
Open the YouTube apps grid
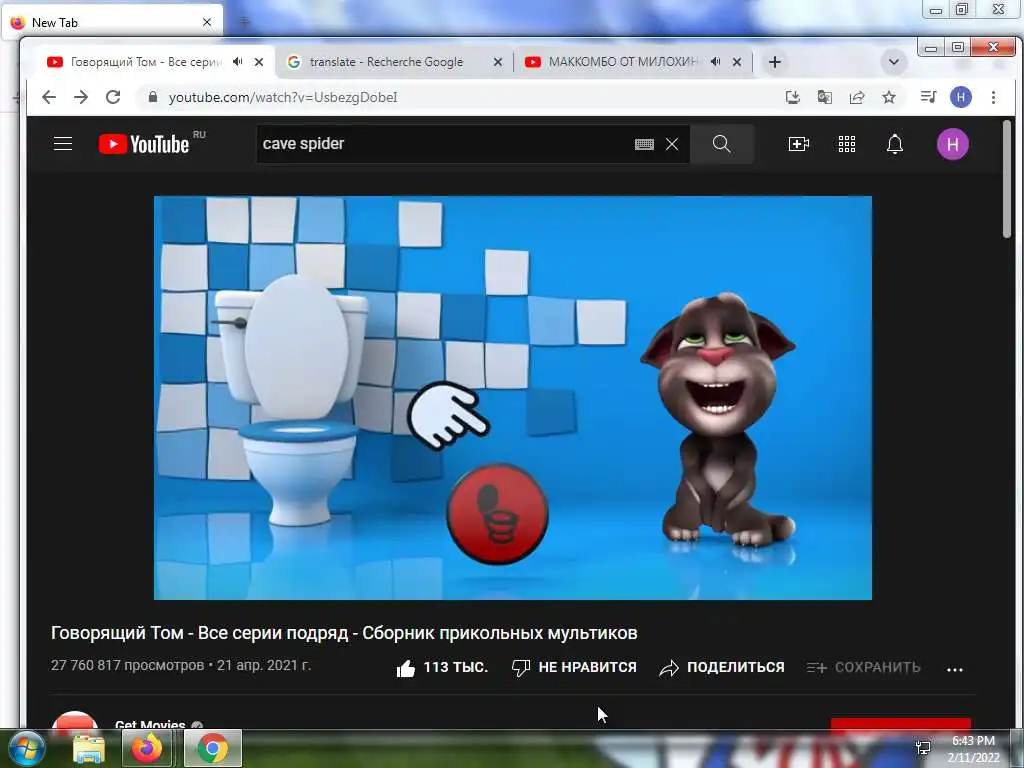click(846, 144)
